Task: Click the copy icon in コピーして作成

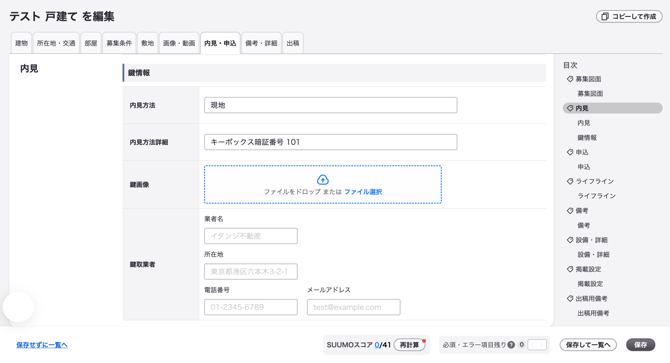Action: coord(605,17)
